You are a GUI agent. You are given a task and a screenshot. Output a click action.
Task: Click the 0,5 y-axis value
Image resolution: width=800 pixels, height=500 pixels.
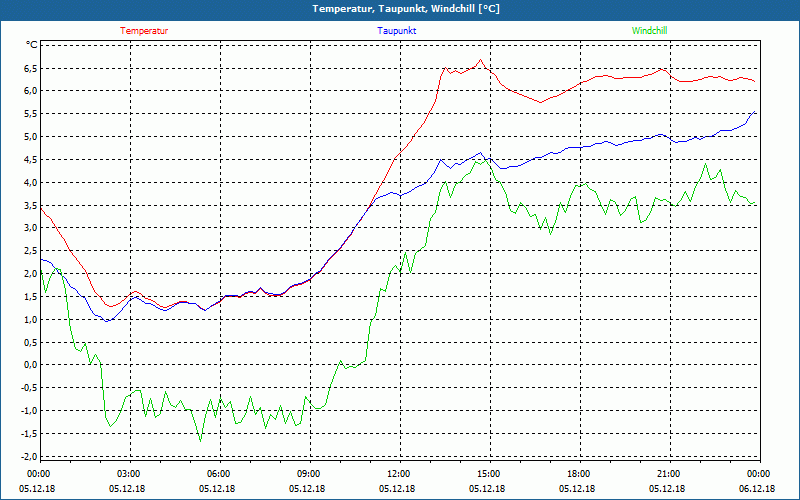coord(31,342)
